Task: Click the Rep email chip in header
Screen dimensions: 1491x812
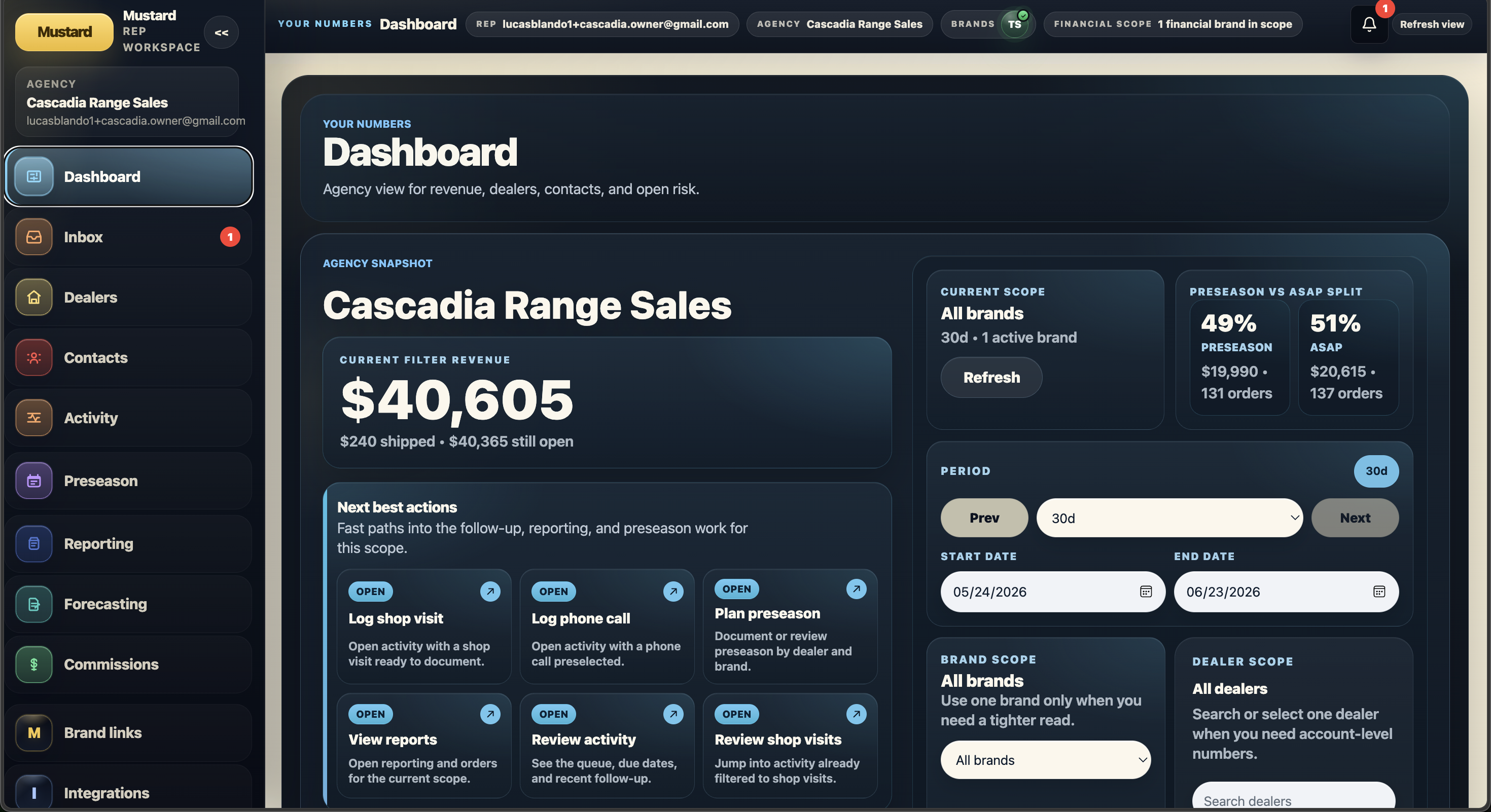Action: click(602, 24)
